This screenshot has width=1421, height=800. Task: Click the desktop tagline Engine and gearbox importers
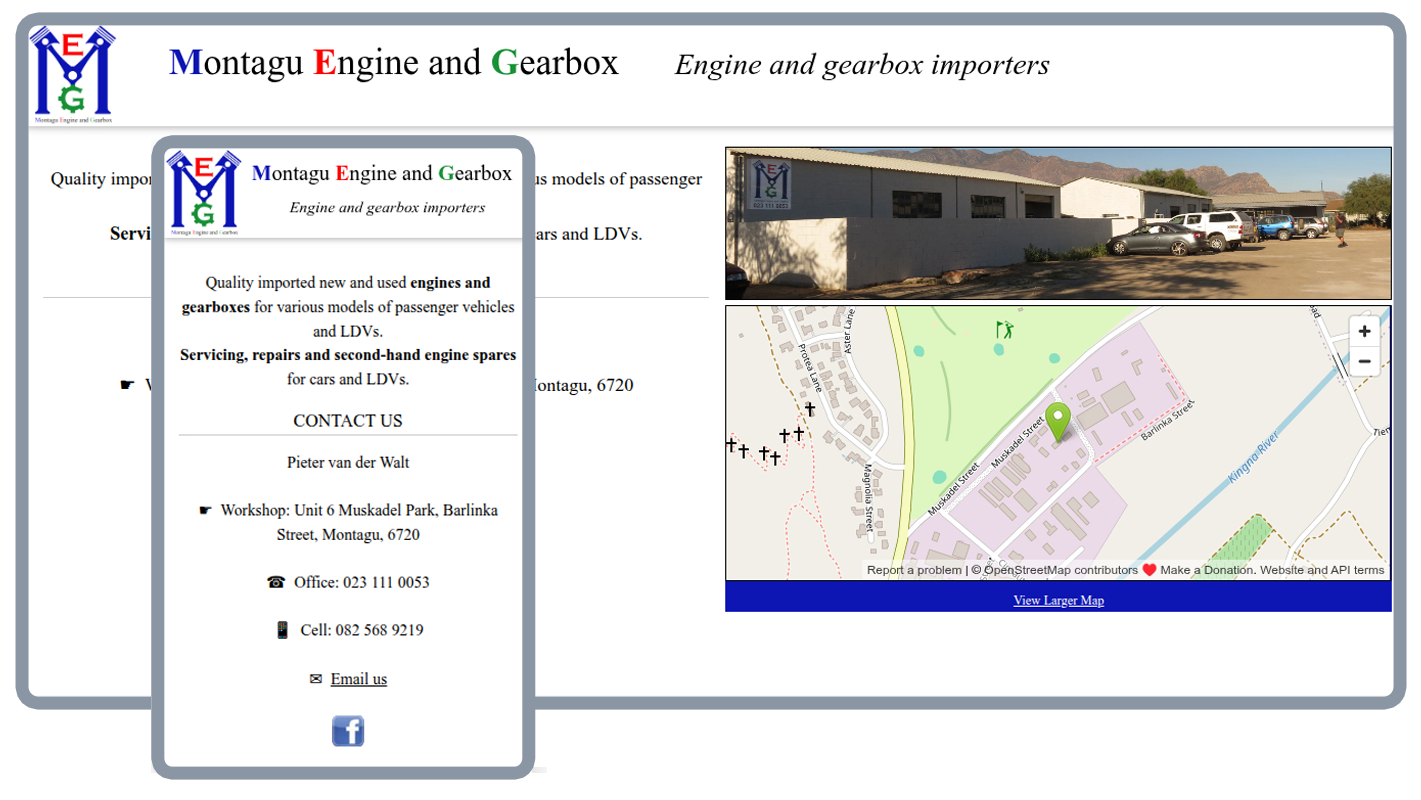point(862,65)
